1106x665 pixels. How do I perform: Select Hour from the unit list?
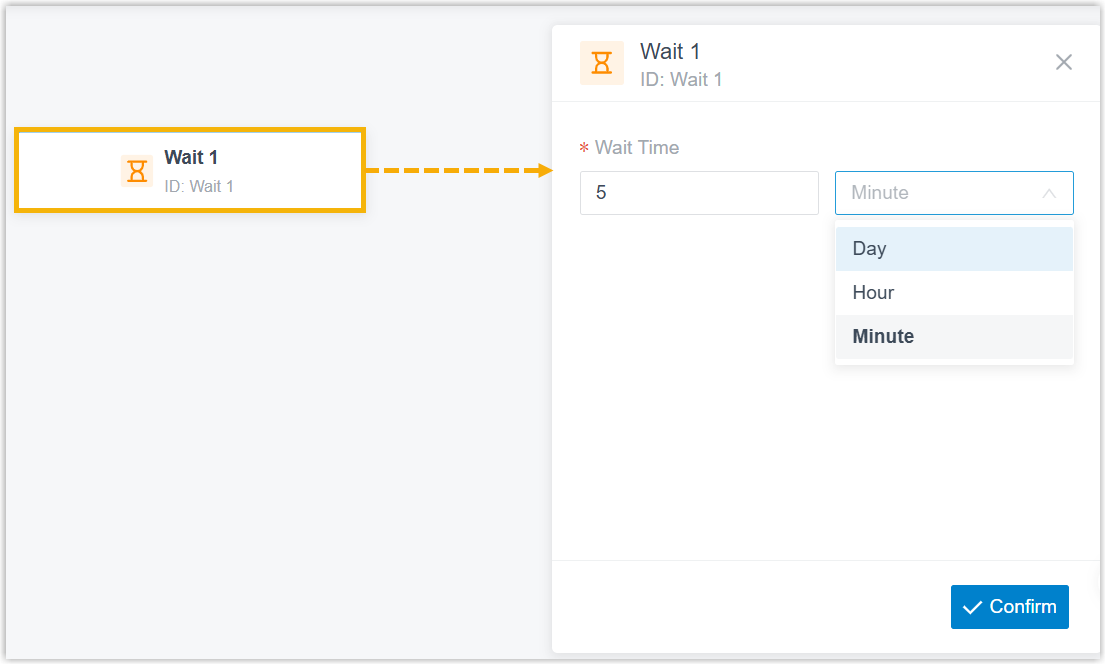pos(954,293)
